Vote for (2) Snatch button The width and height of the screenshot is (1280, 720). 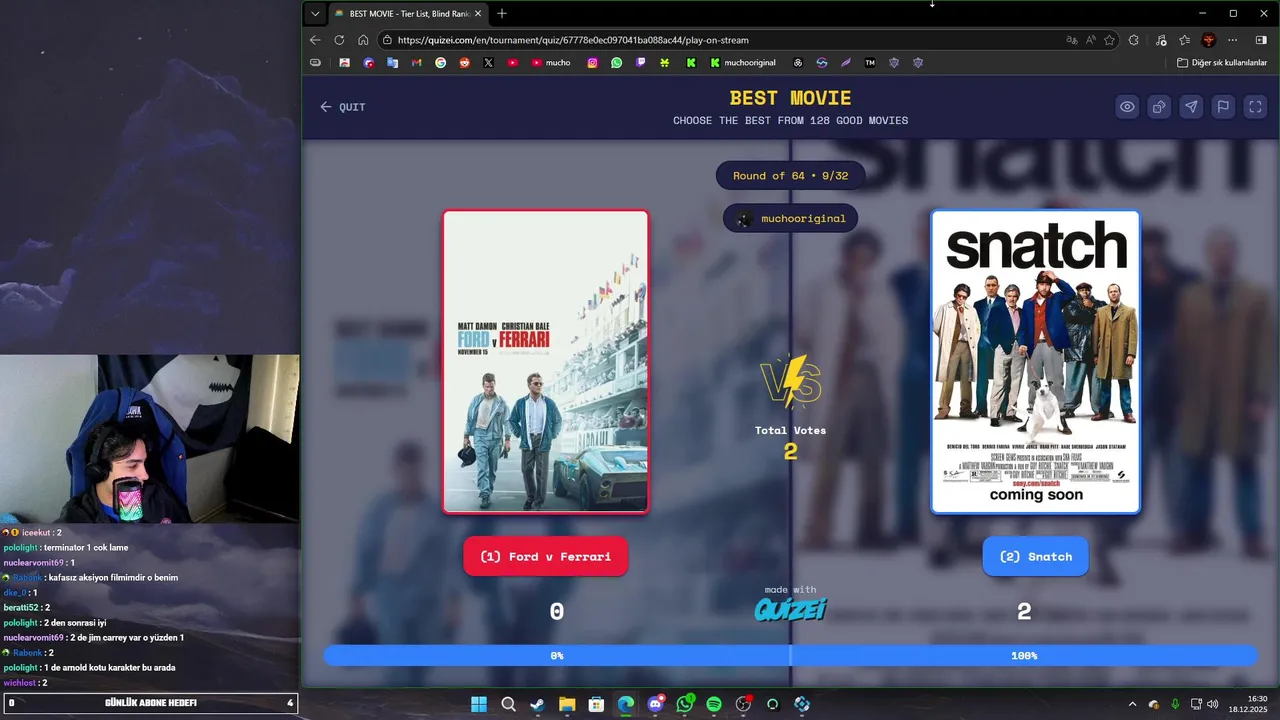click(1036, 557)
